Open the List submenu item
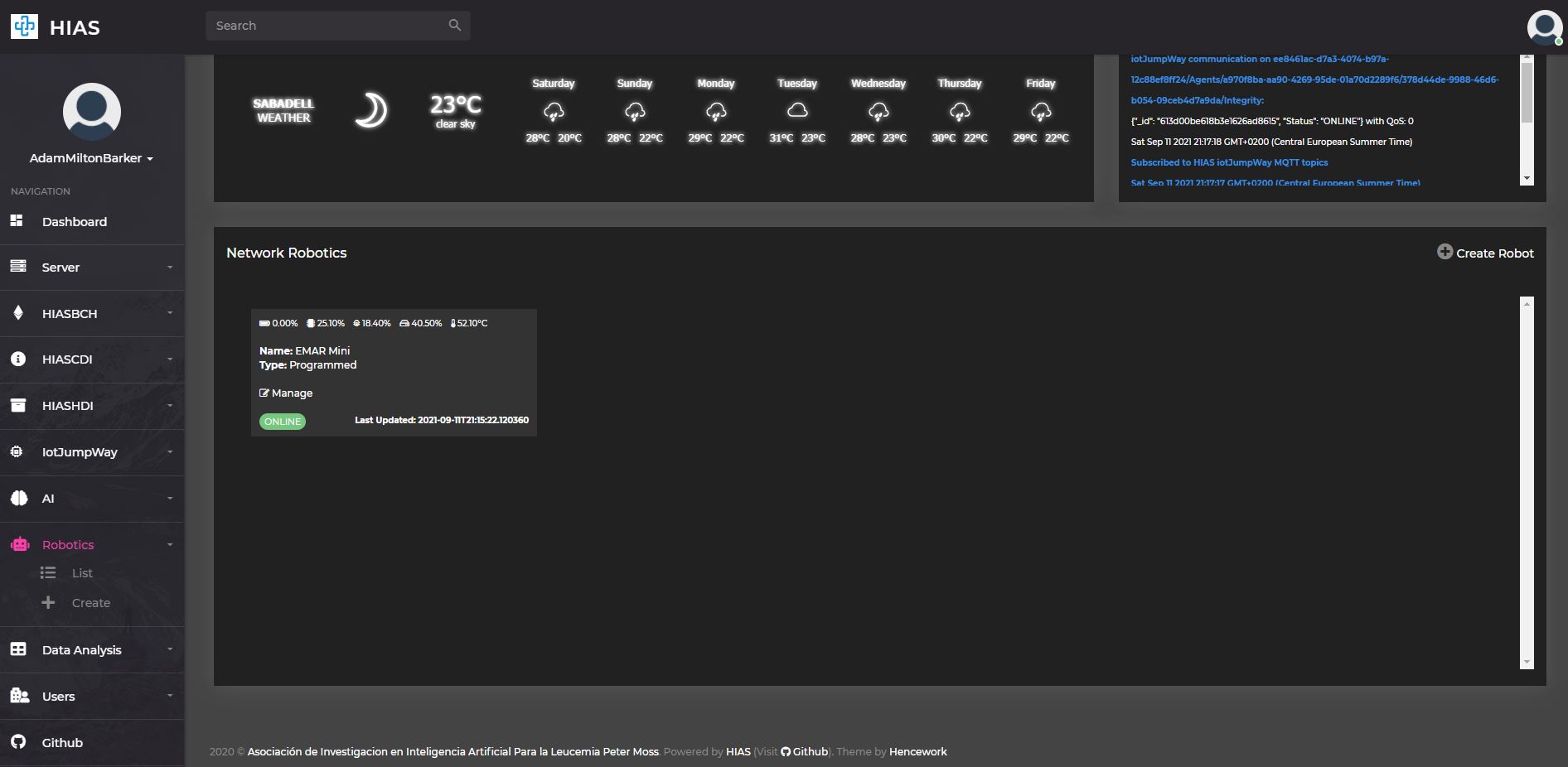The width and height of the screenshot is (1568, 767). [82, 573]
